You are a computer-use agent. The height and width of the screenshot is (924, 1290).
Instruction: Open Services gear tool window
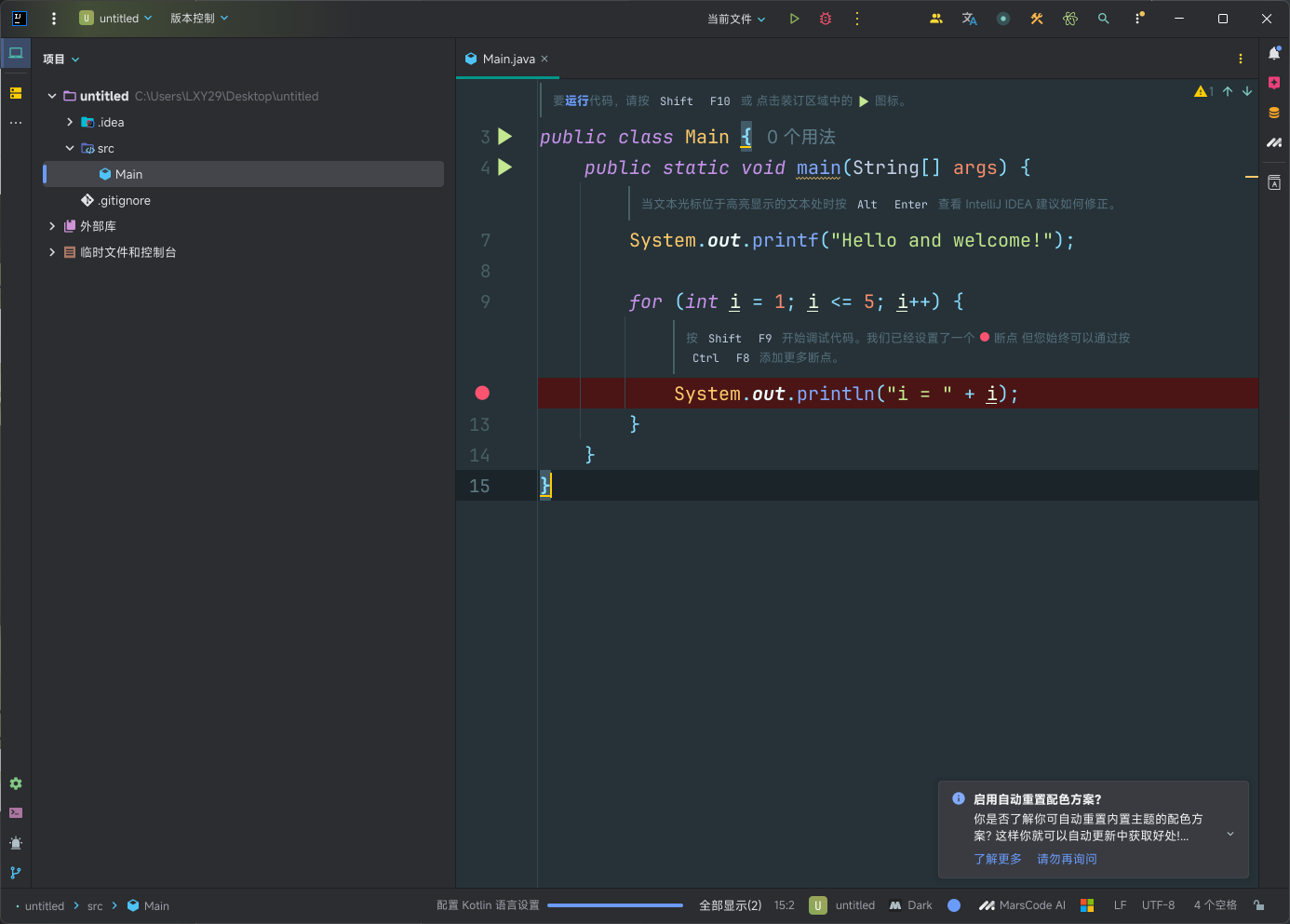coord(16,783)
